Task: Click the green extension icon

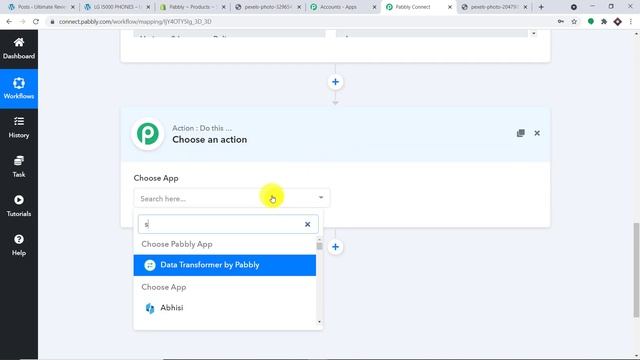Action: click(591, 22)
